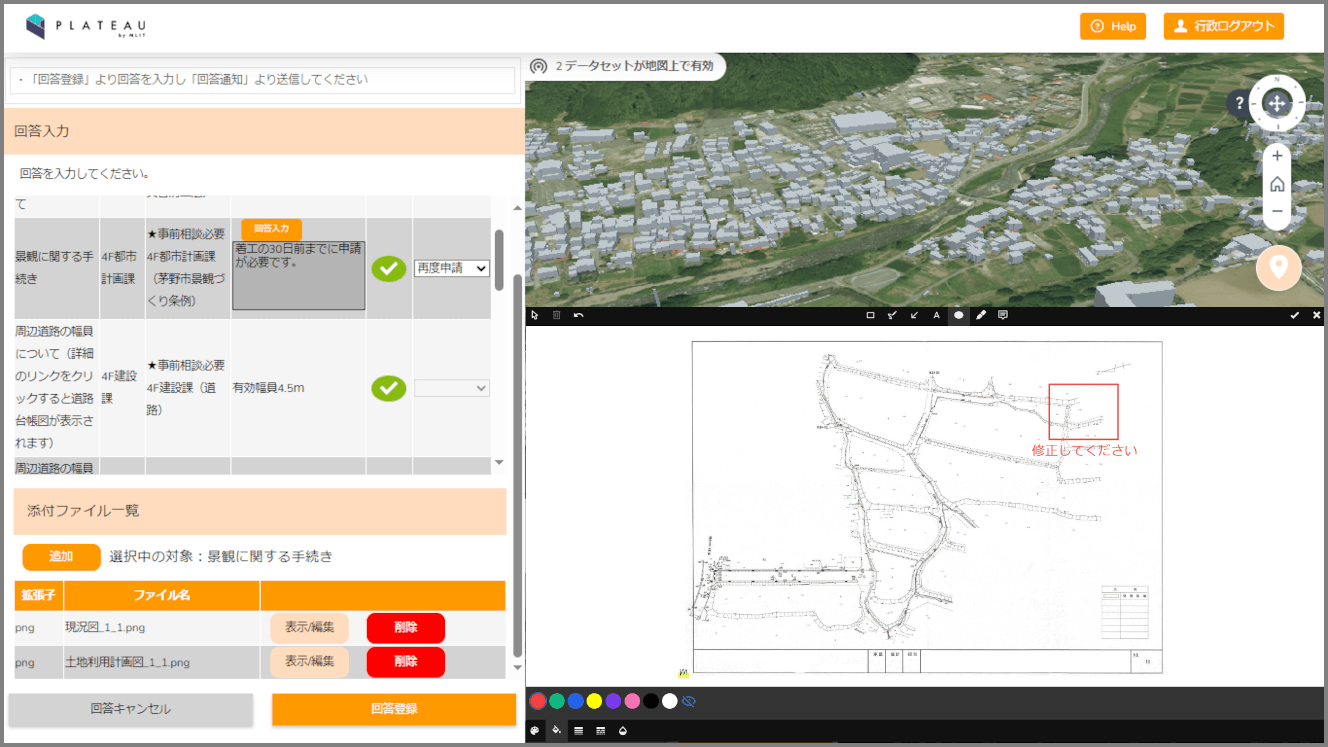Click the 修正してください annotation text
This screenshot has width=1328, height=747.
coord(1085,450)
